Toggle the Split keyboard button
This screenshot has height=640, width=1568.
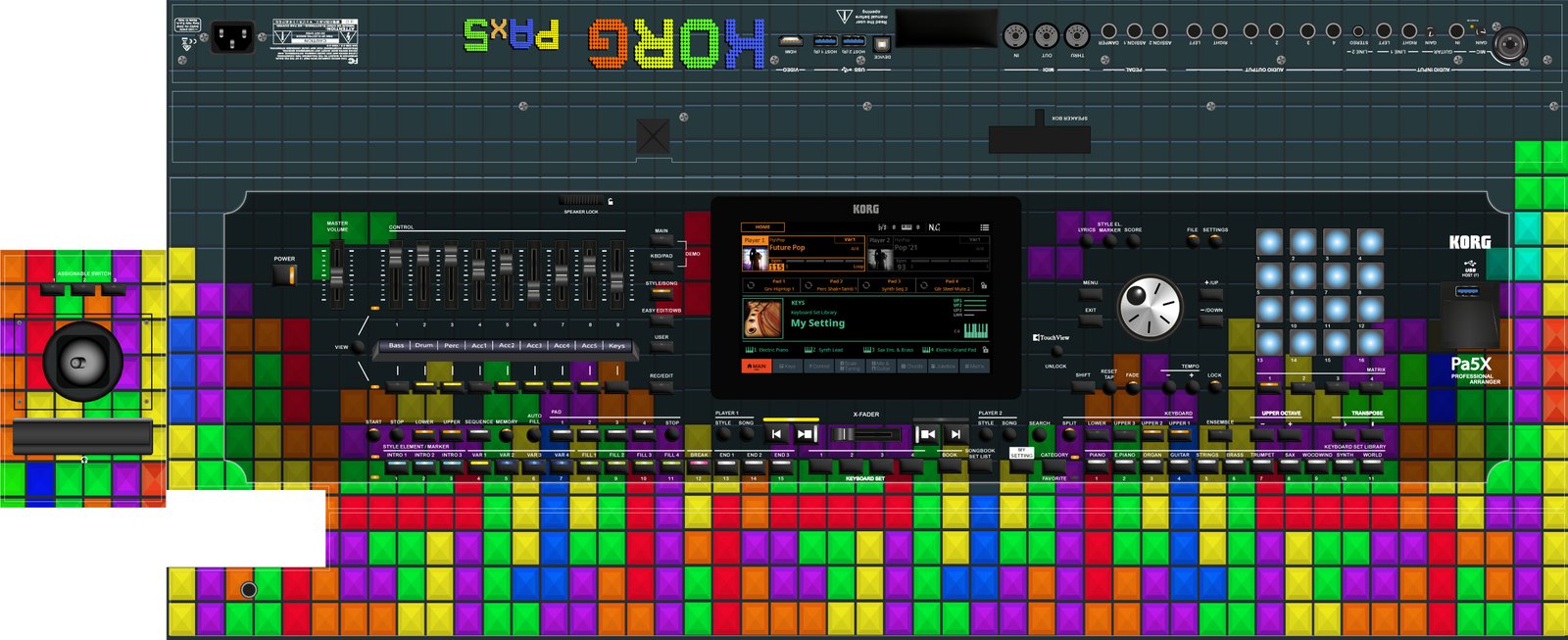tap(1069, 435)
